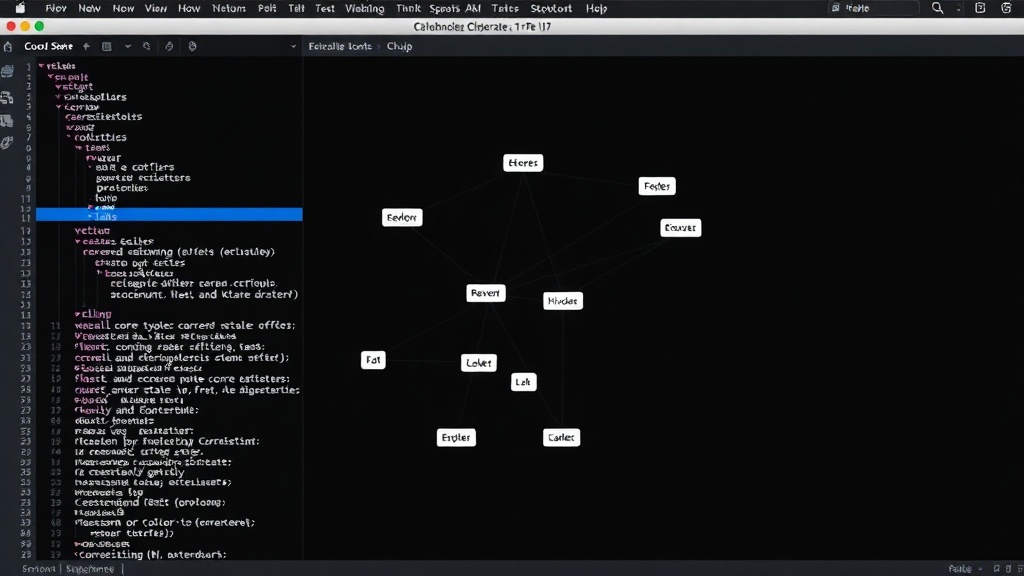Select the Hivdar graph node
Viewport: 1024px width, 576px height.
click(x=562, y=301)
